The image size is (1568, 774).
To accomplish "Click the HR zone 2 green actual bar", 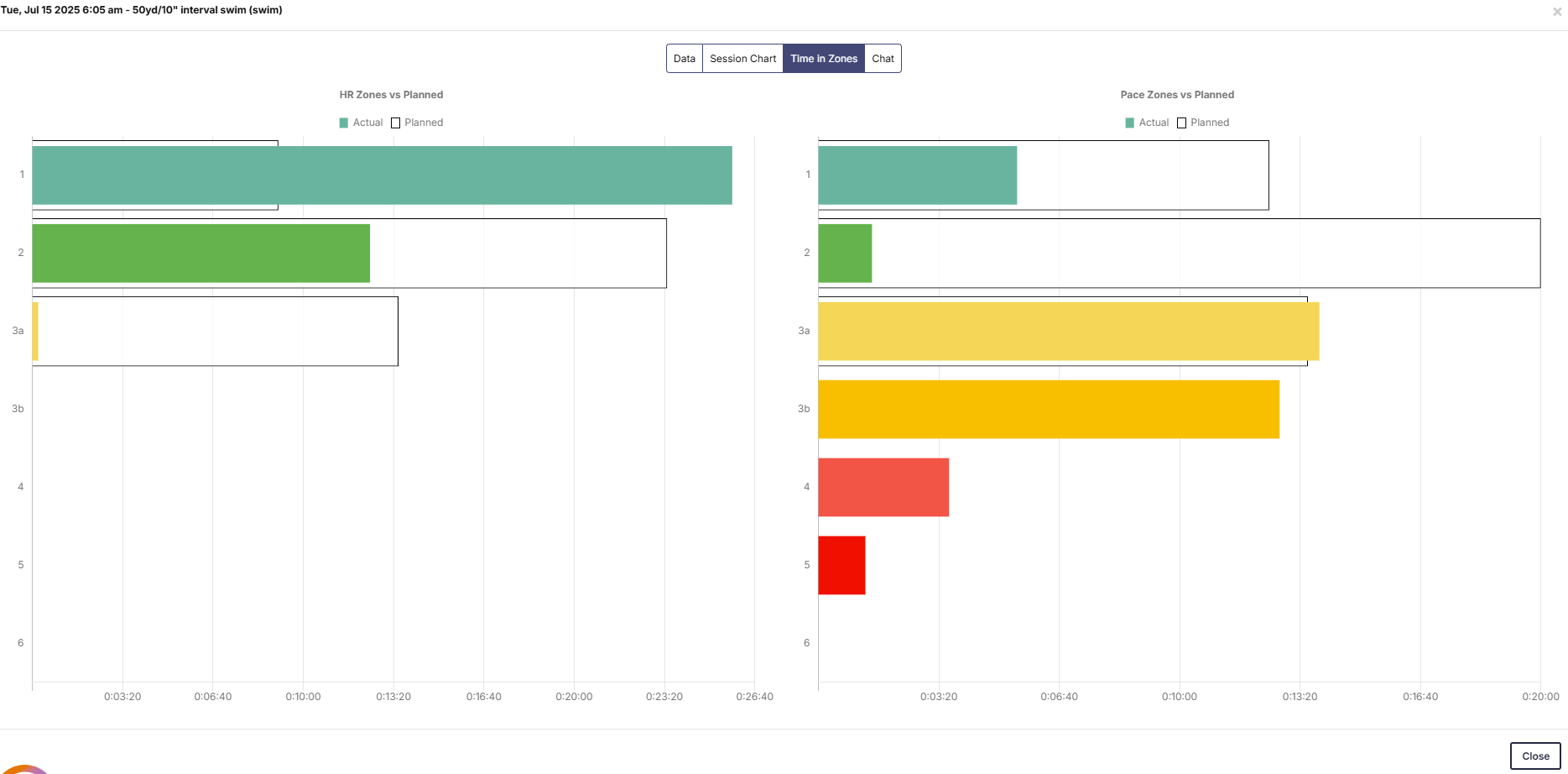I will pyautogui.click(x=201, y=254).
